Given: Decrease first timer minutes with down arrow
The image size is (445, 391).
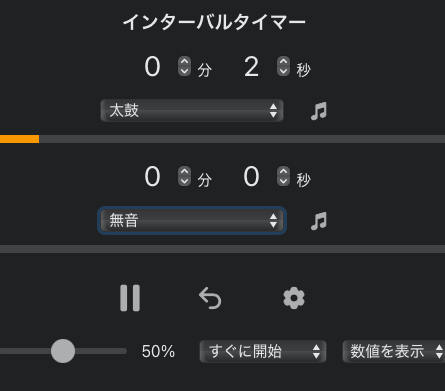Looking at the screenshot, I should pyautogui.click(x=184, y=71).
